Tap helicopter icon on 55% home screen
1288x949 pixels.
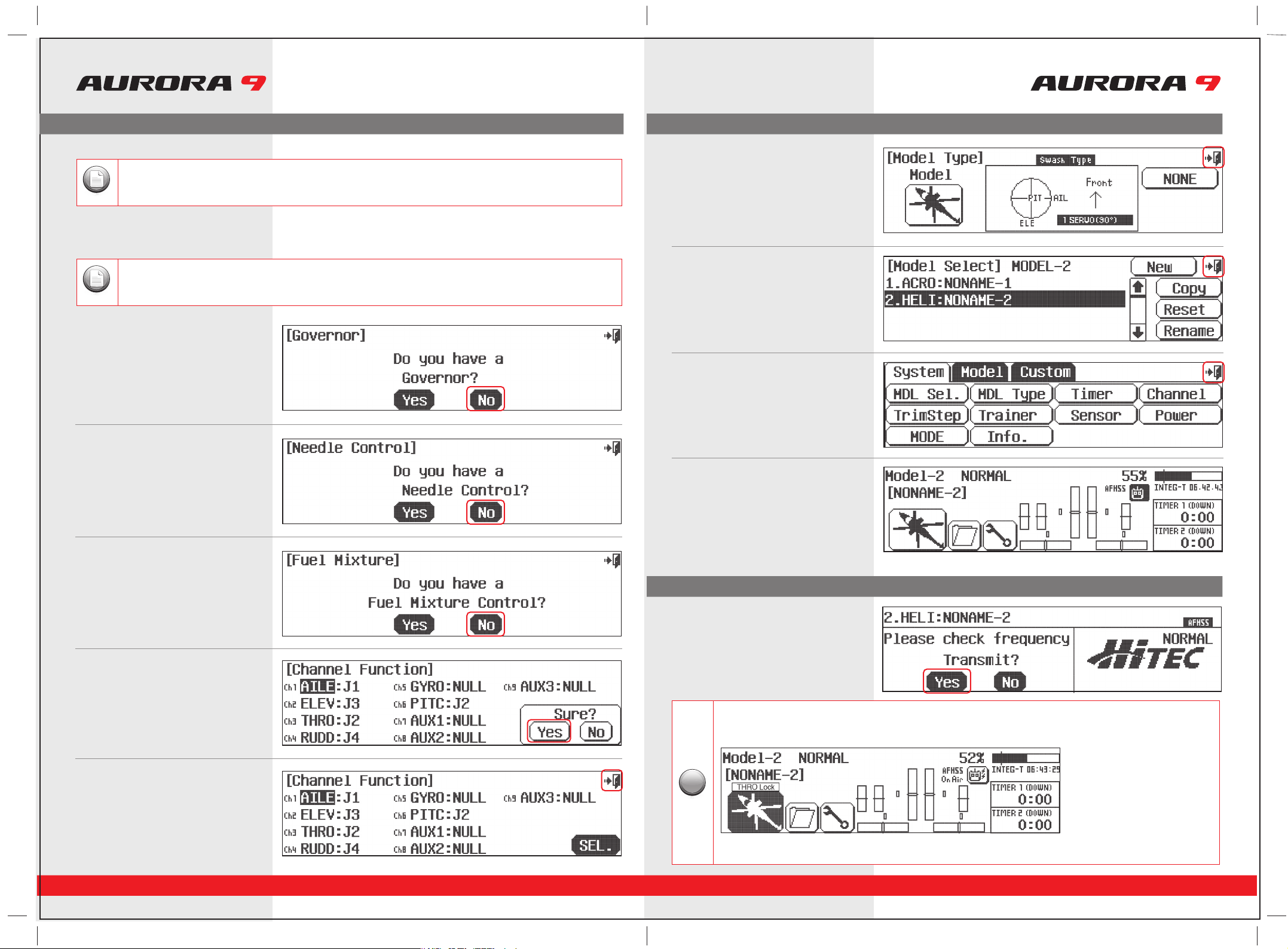pyautogui.click(x=917, y=529)
